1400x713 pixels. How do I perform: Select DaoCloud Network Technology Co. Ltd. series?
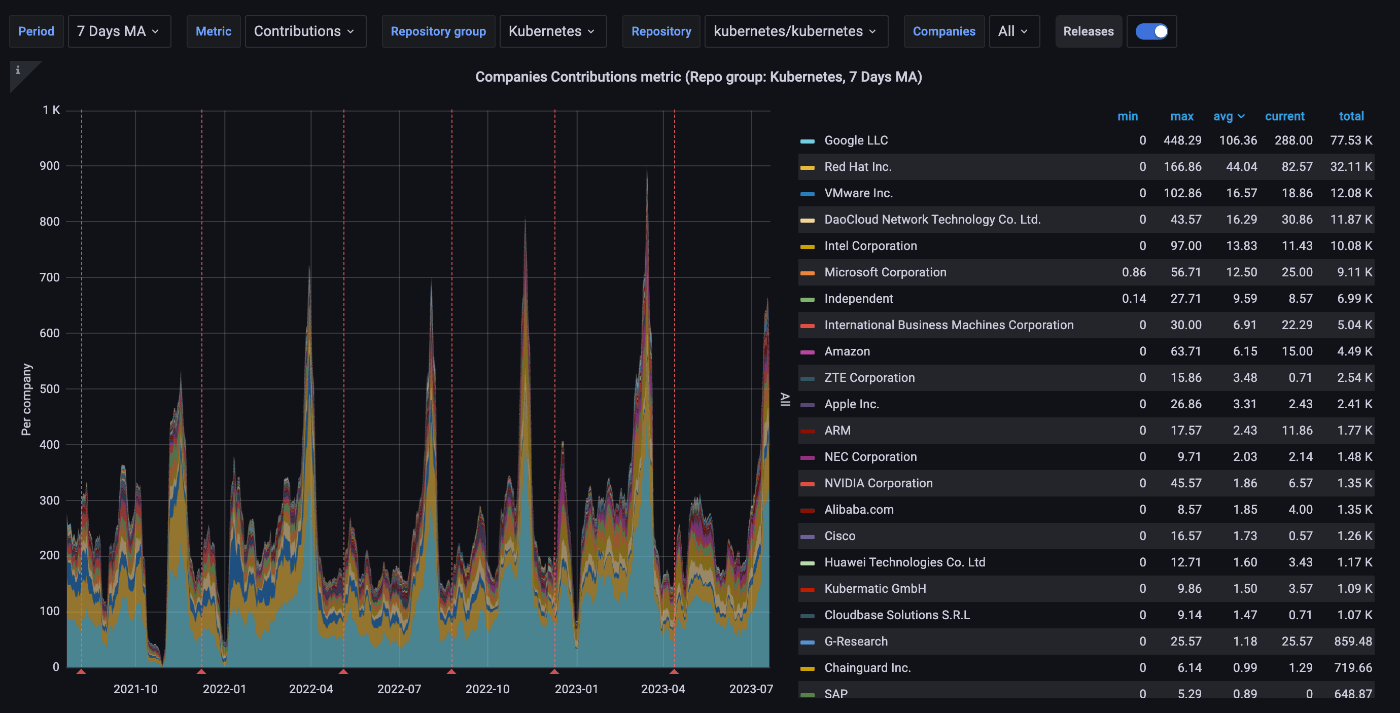coord(932,220)
